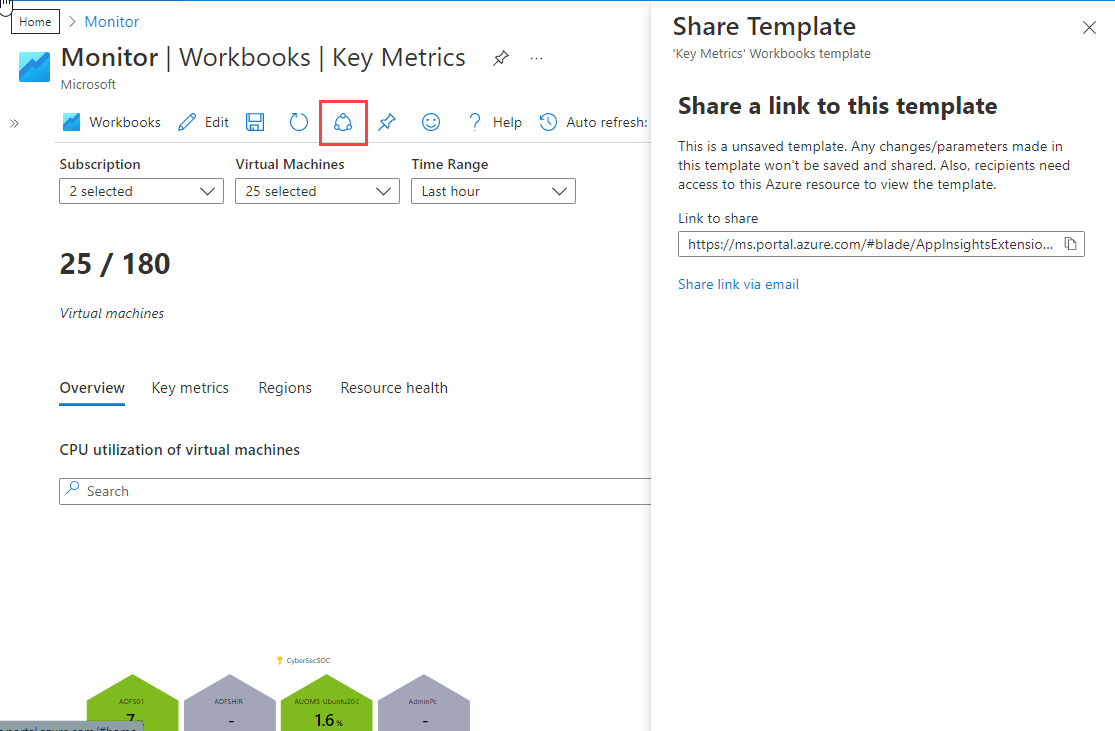This screenshot has width=1115, height=731.
Task: Refresh the workbook with the circular arrow
Action: pyautogui.click(x=298, y=122)
